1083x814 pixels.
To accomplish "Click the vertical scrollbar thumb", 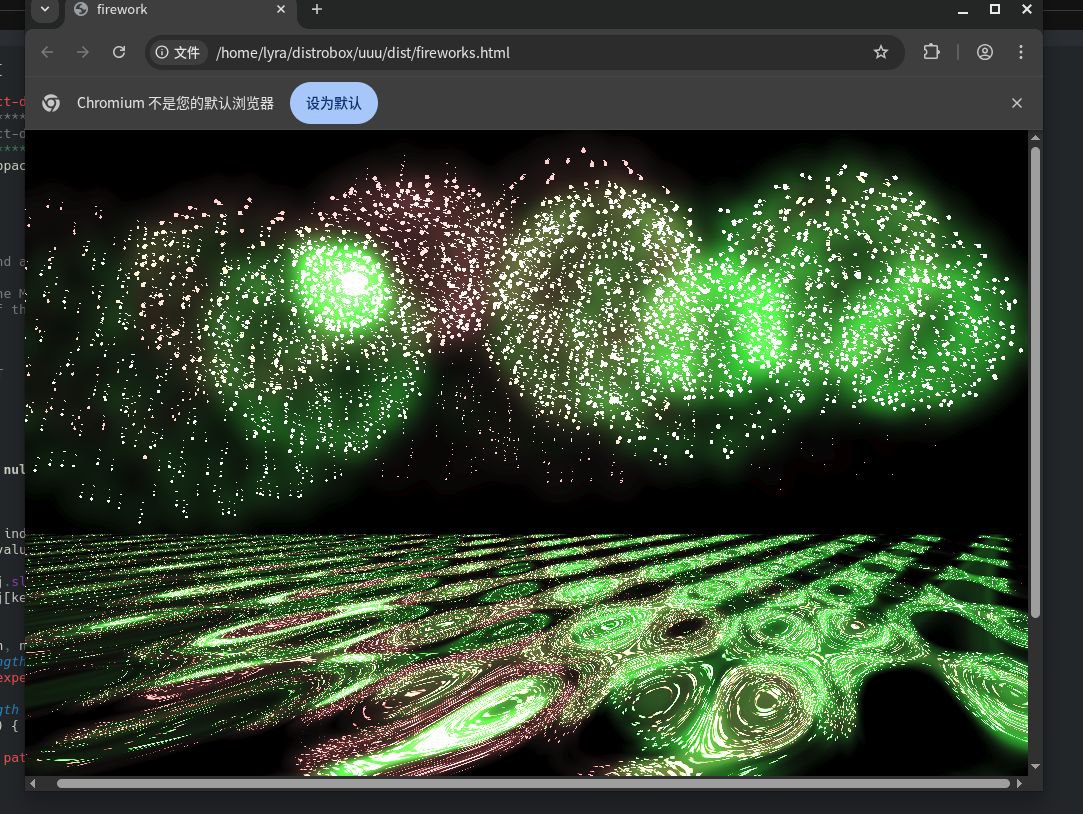I will (1035, 380).
